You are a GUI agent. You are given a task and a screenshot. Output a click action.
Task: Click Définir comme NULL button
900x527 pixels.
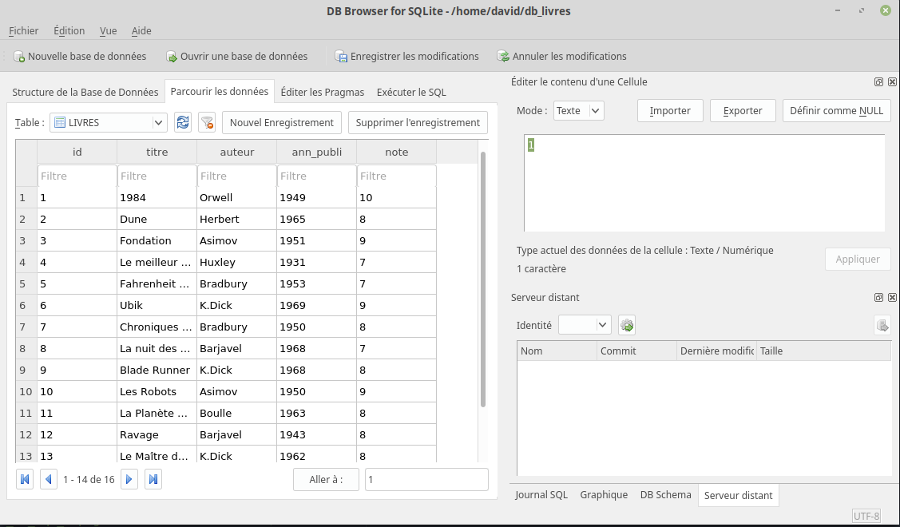(x=836, y=111)
